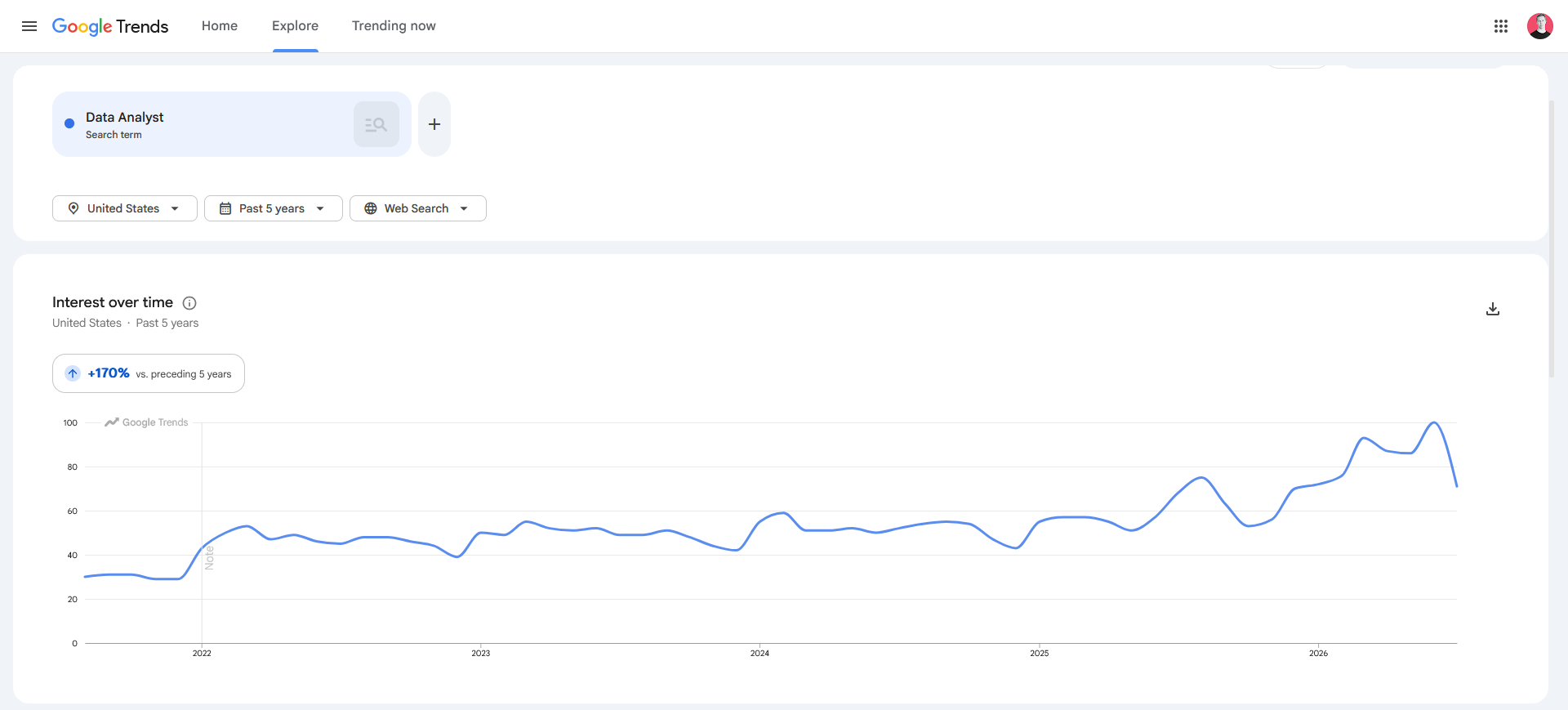Screen dimensions: 1568x710
Task: Open the Trending now tab
Action: coord(394,26)
